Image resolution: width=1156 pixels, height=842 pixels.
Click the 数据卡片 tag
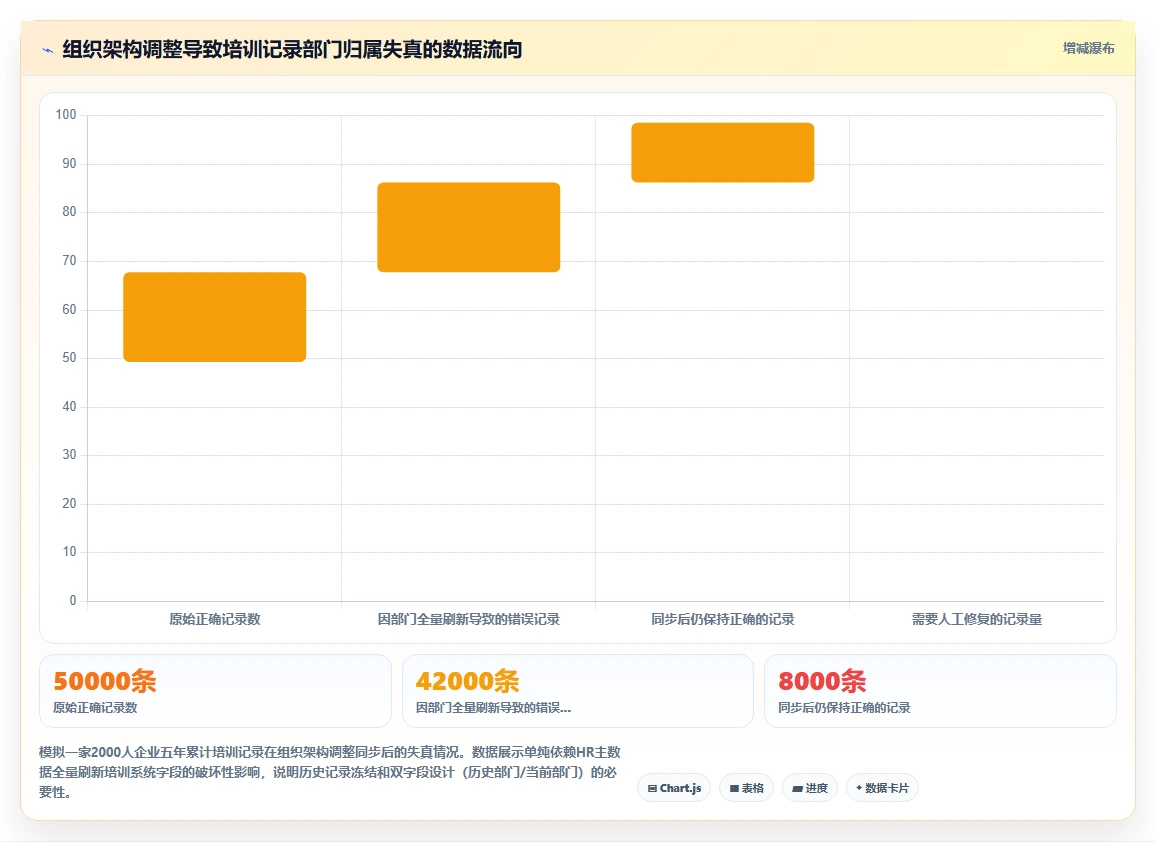pos(882,788)
